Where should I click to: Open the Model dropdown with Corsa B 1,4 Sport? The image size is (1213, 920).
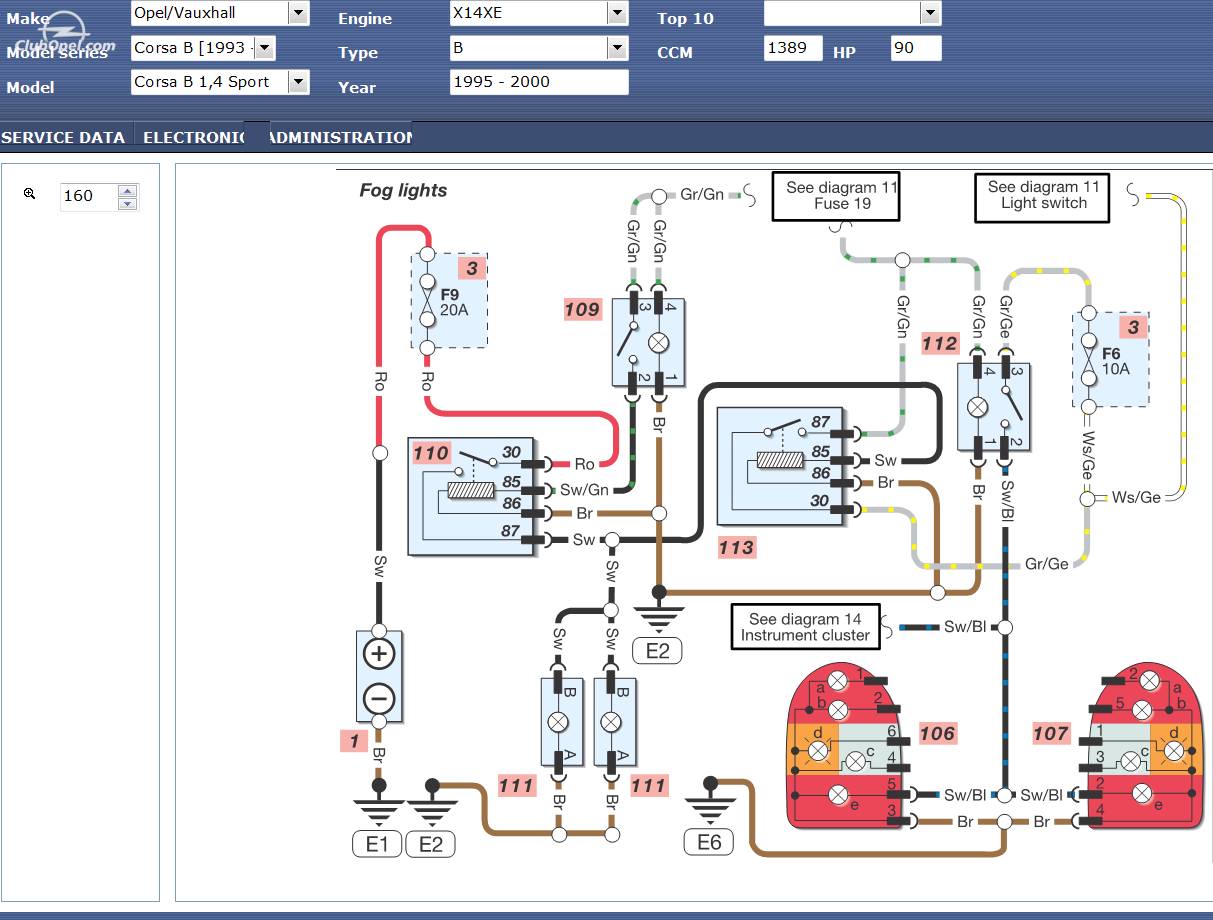(x=220, y=82)
